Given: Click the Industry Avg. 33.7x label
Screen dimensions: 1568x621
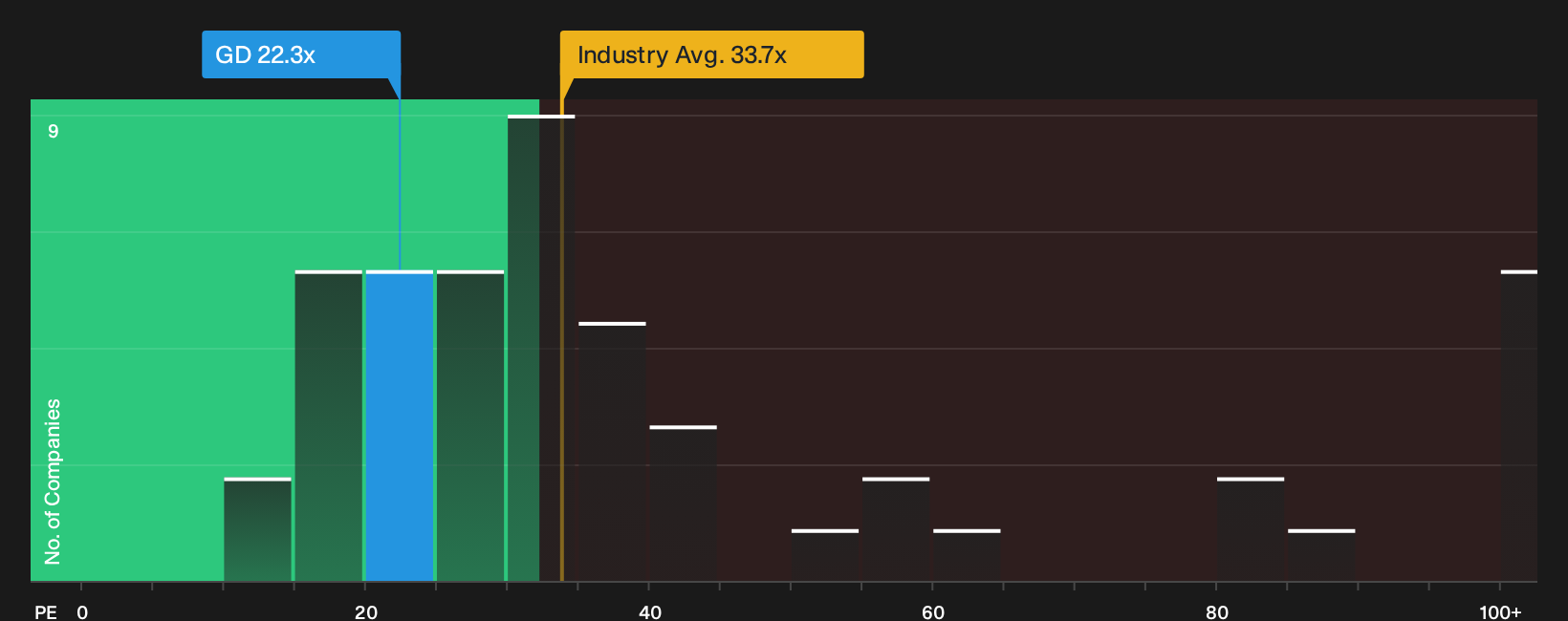Looking at the screenshot, I should [x=711, y=54].
